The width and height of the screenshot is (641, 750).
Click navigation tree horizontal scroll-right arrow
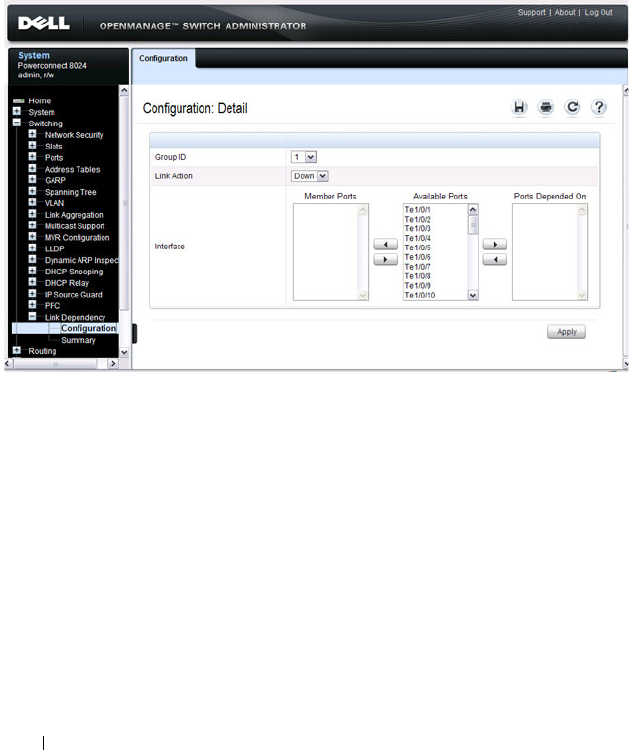113,364
